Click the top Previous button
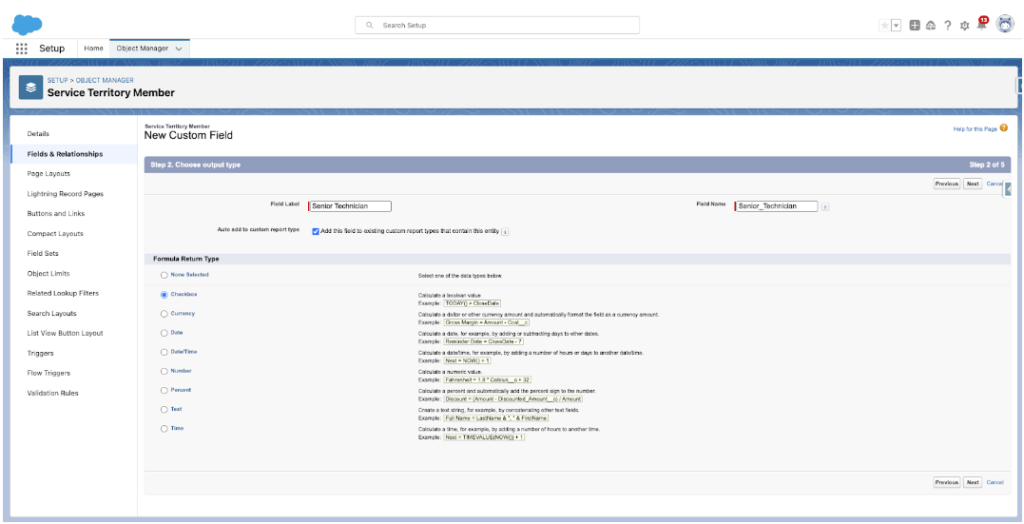This screenshot has height=524, width=1024. pos(946,184)
